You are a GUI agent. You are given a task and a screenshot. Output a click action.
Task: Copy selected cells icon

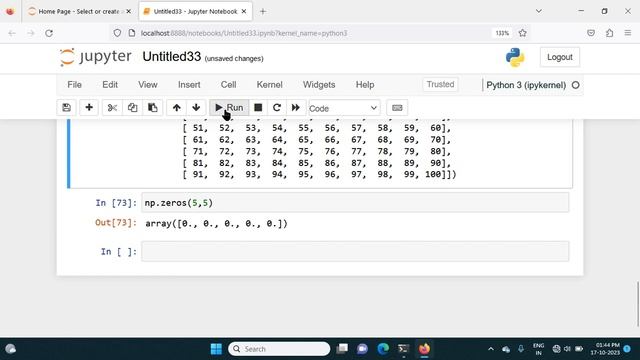point(132,108)
